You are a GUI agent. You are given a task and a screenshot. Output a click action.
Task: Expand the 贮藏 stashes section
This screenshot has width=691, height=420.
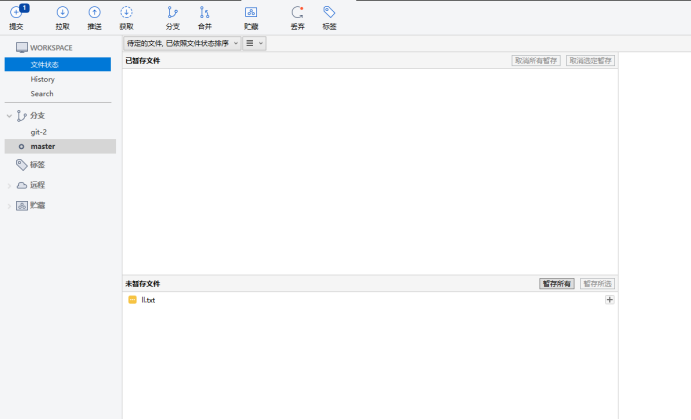click(x=9, y=206)
